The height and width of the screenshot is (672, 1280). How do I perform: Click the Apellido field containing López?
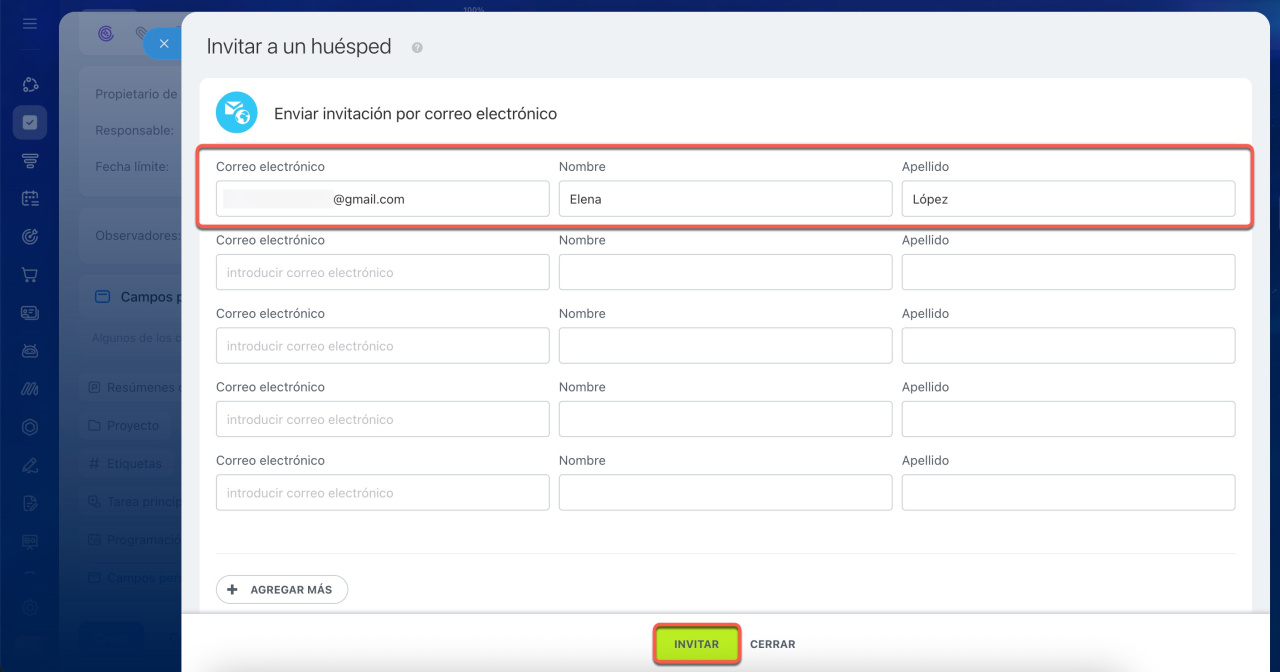(x=1068, y=199)
